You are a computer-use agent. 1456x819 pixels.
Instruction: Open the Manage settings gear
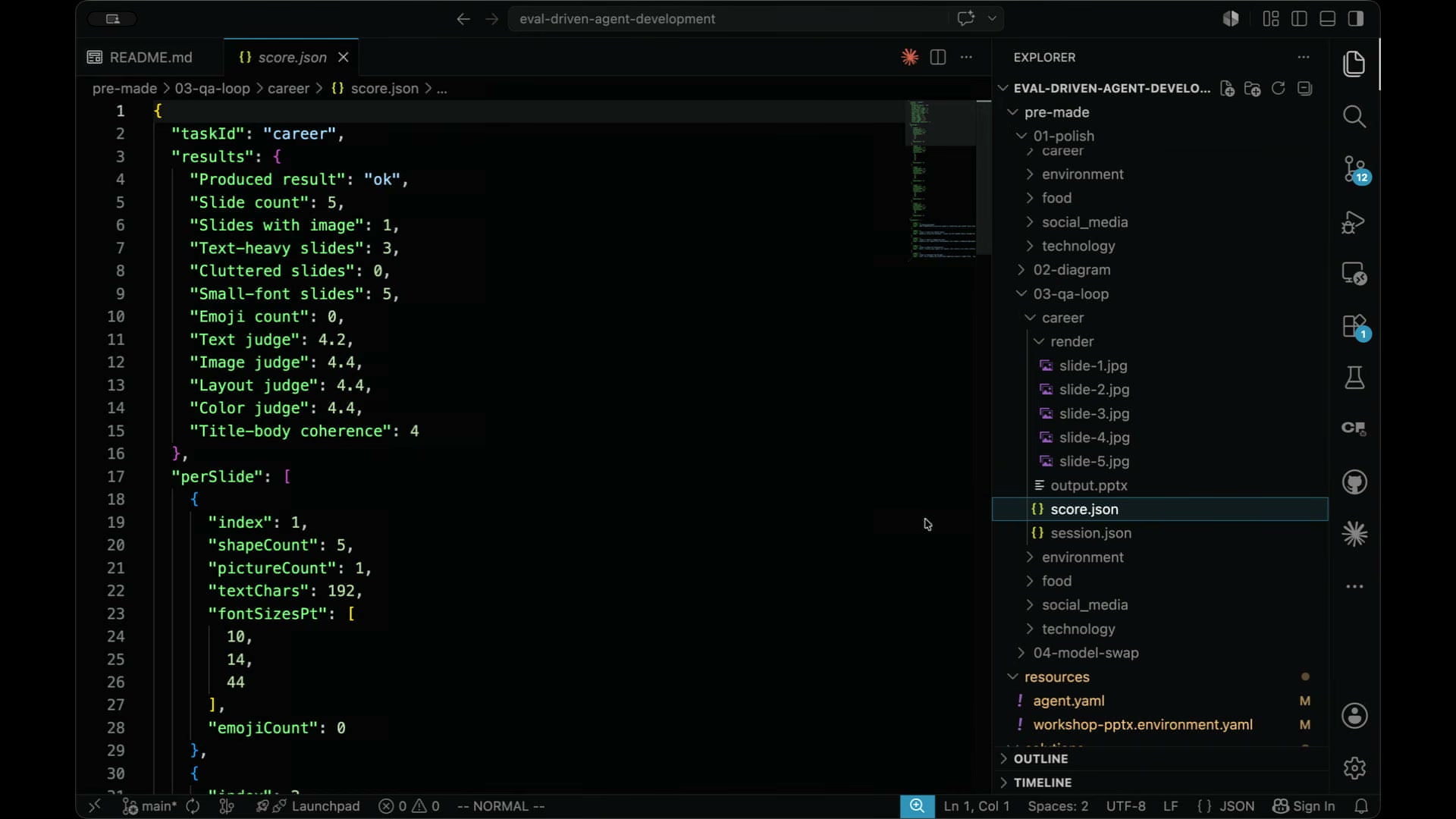click(1354, 768)
